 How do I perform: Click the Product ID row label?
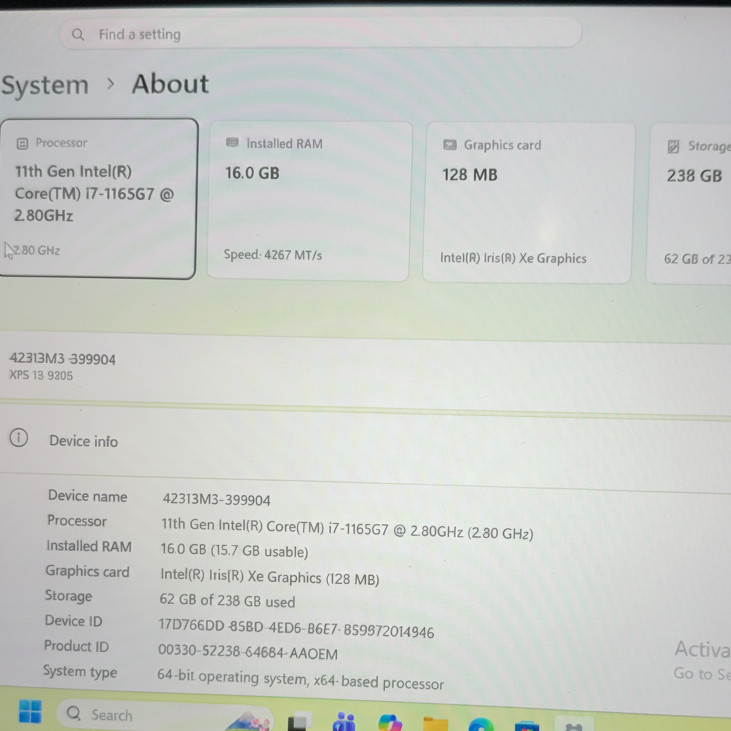pyautogui.click(x=76, y=646)
